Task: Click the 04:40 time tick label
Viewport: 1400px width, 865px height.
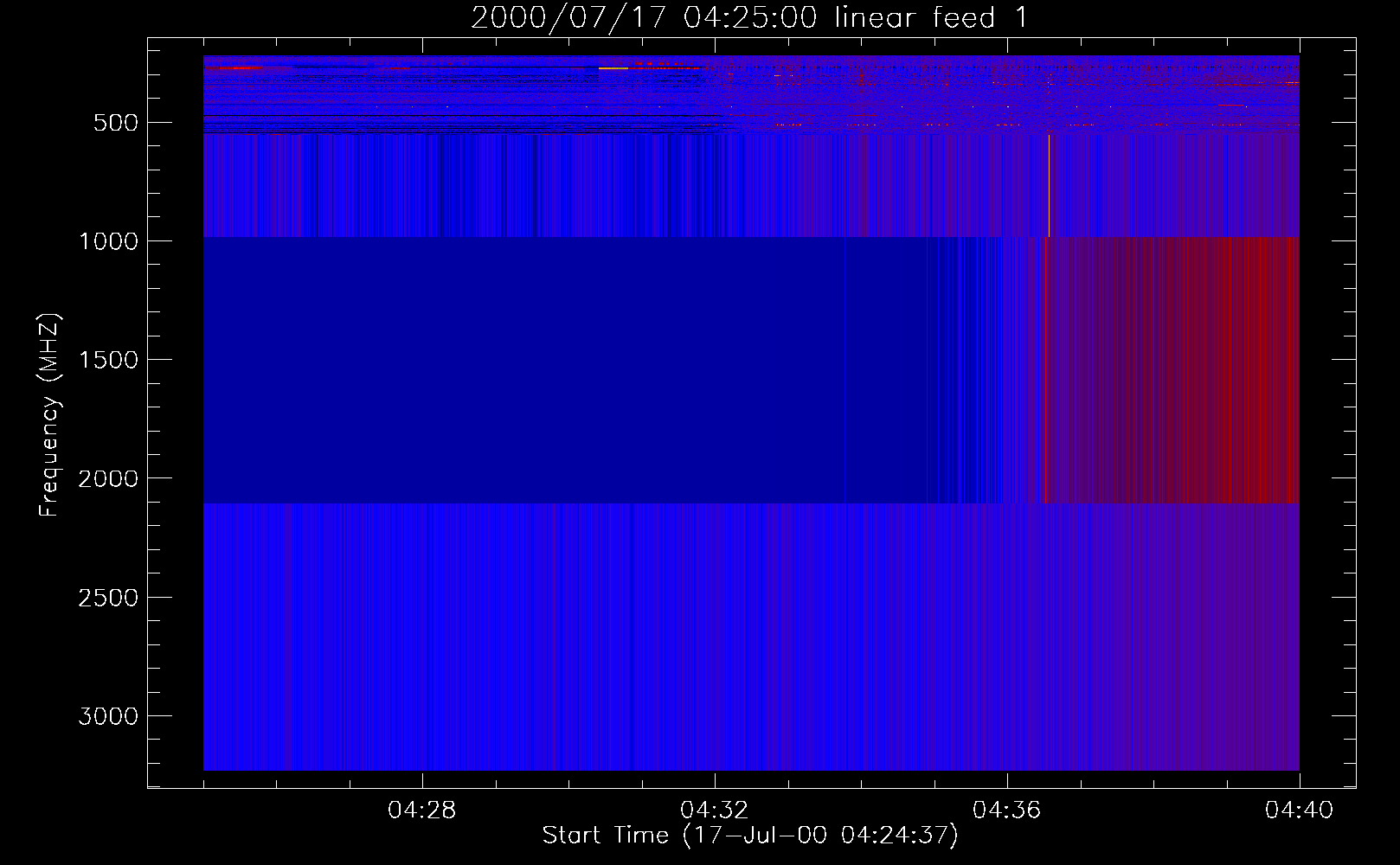Action: [1300, 811]
